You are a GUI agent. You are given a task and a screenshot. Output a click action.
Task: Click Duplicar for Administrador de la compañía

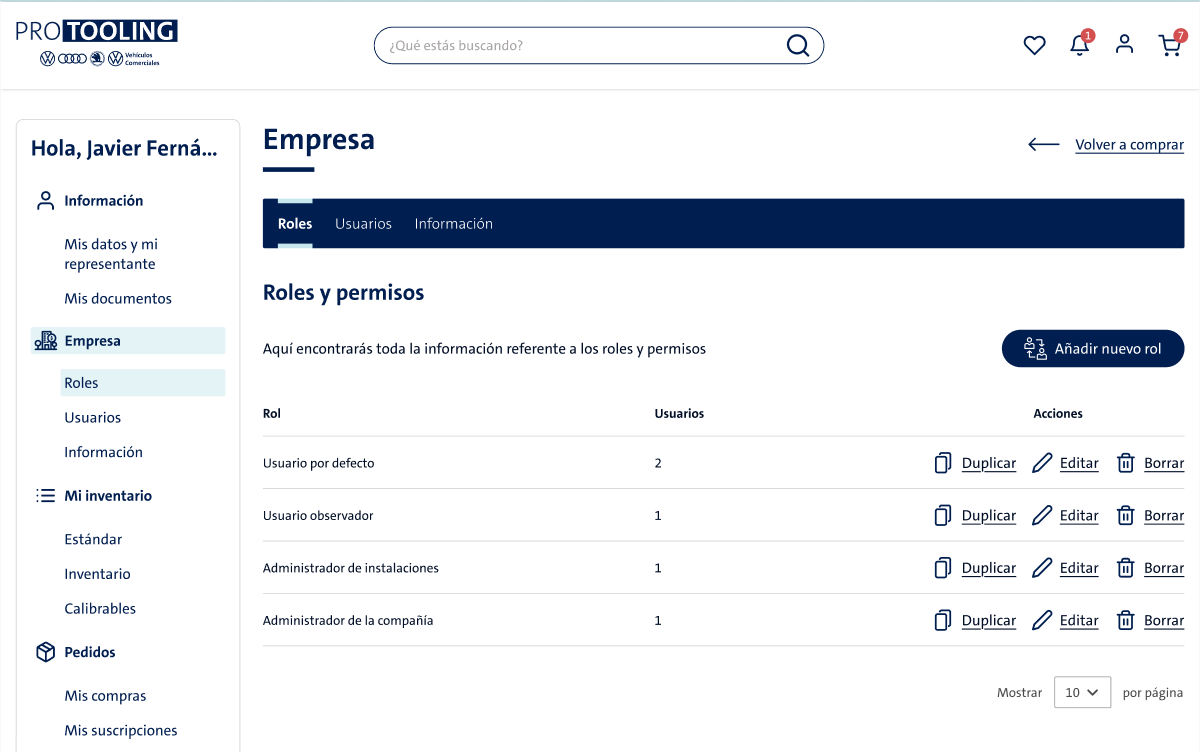point(988,620)
